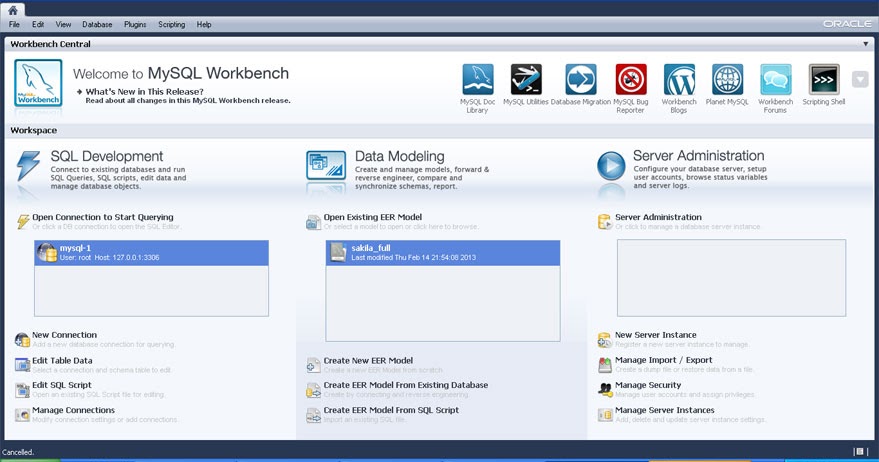Click the Open Existing EER Model heading
This screenshot has height=462, width=879.
(373, 217)
